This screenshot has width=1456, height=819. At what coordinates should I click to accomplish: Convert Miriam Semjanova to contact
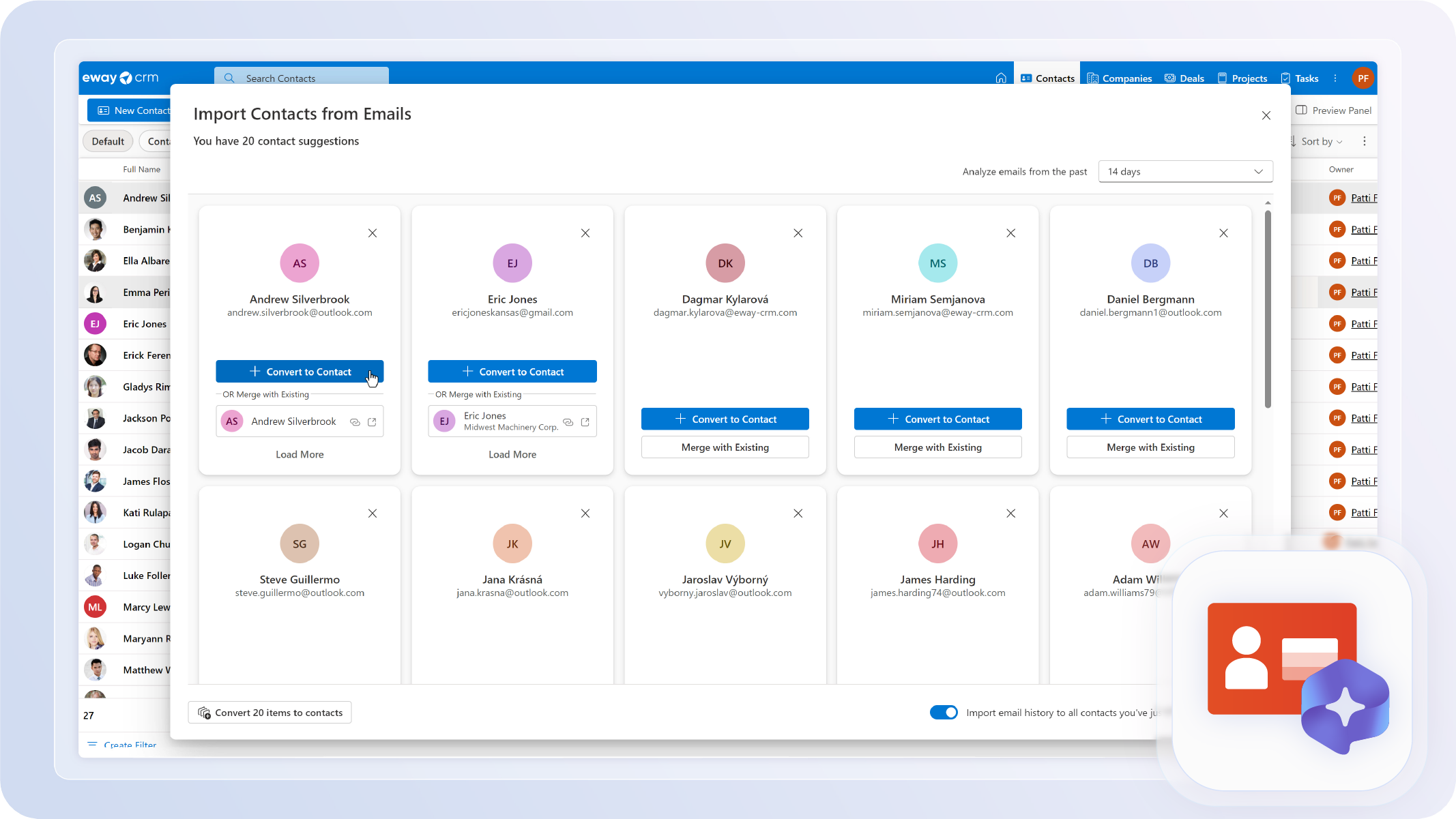pyautogui.click(x=938, y=419)
